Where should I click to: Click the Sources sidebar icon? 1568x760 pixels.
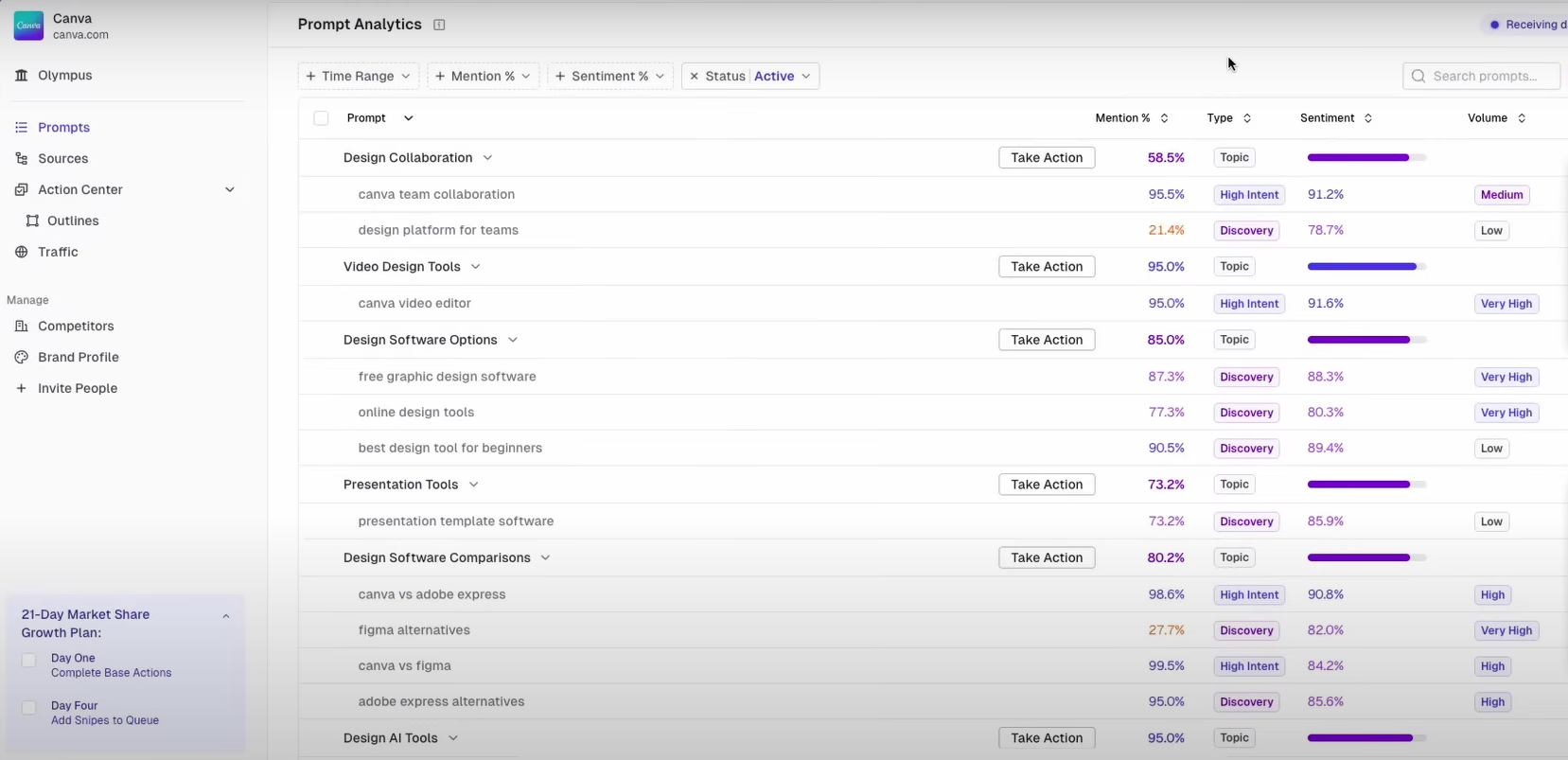22,159
